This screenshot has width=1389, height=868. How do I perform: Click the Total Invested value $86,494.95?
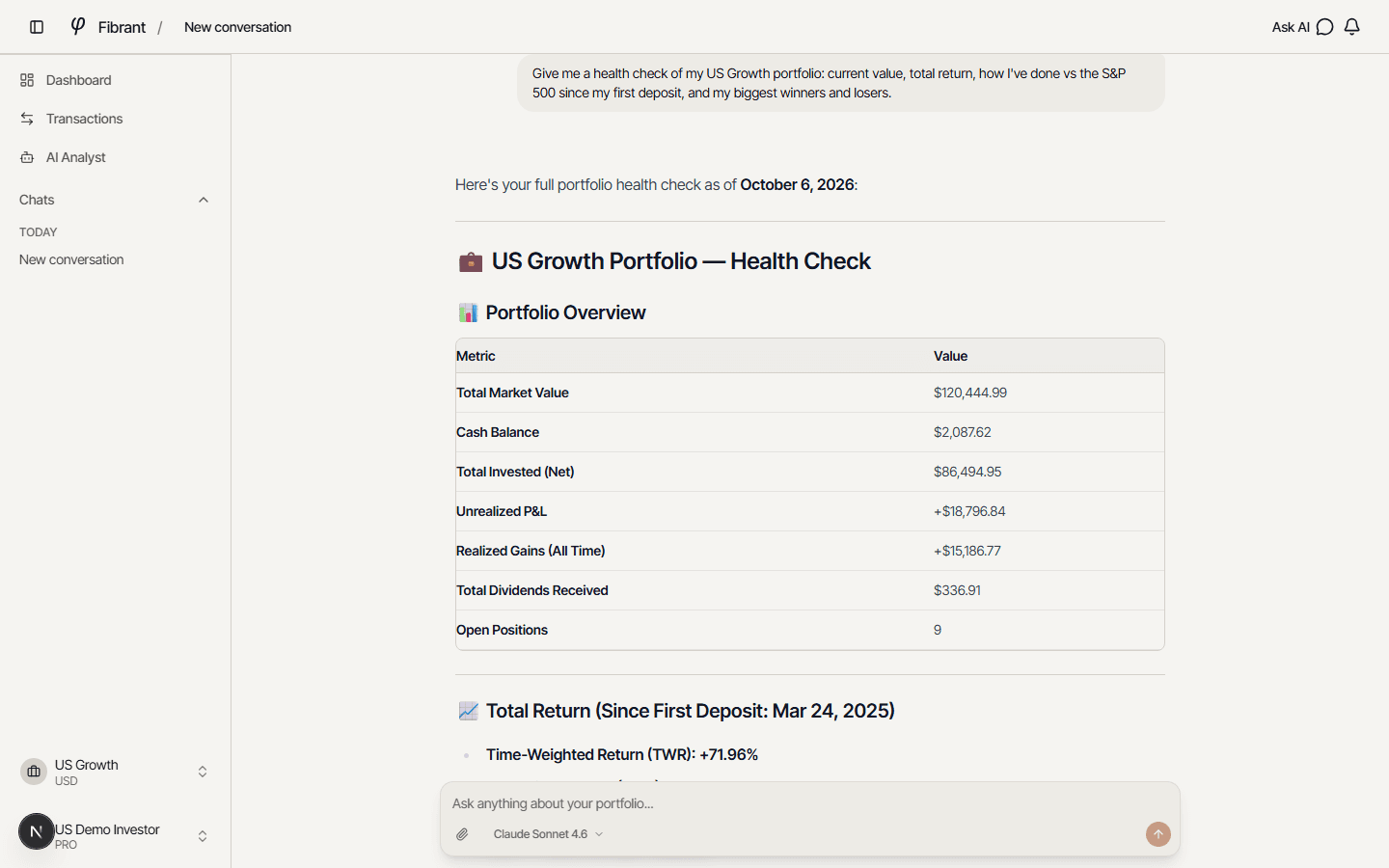[967, 472]
